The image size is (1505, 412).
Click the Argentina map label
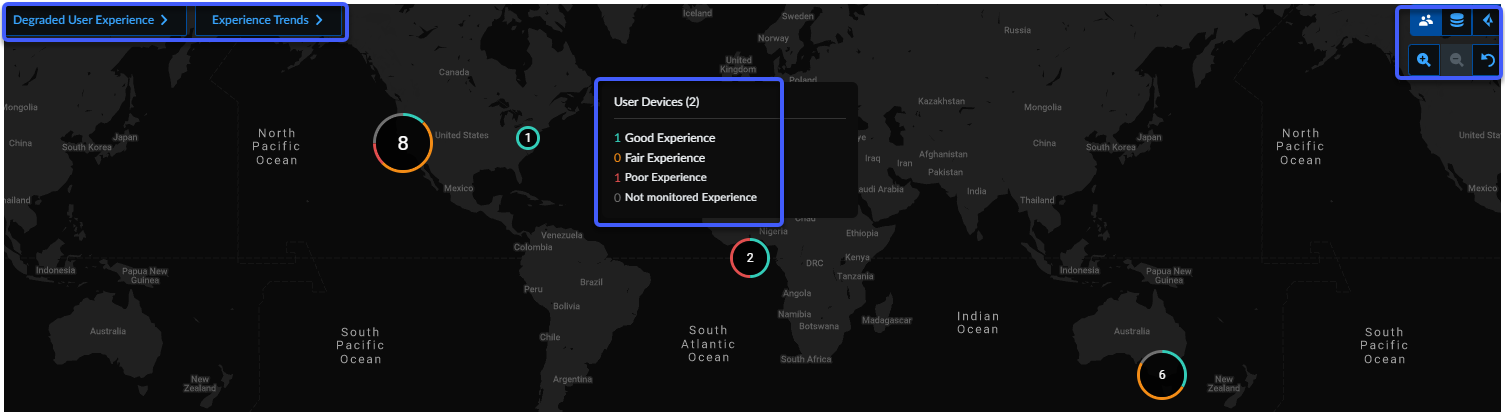pyautogui.click(x=573, y=379)
